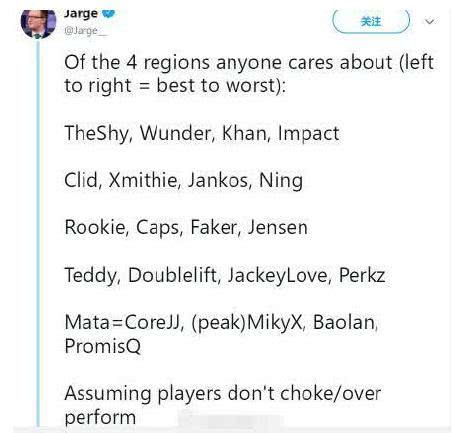Open the @Jarge__ handle link
Viewport: 454px width, 433px height.
(x=86, y=31)
